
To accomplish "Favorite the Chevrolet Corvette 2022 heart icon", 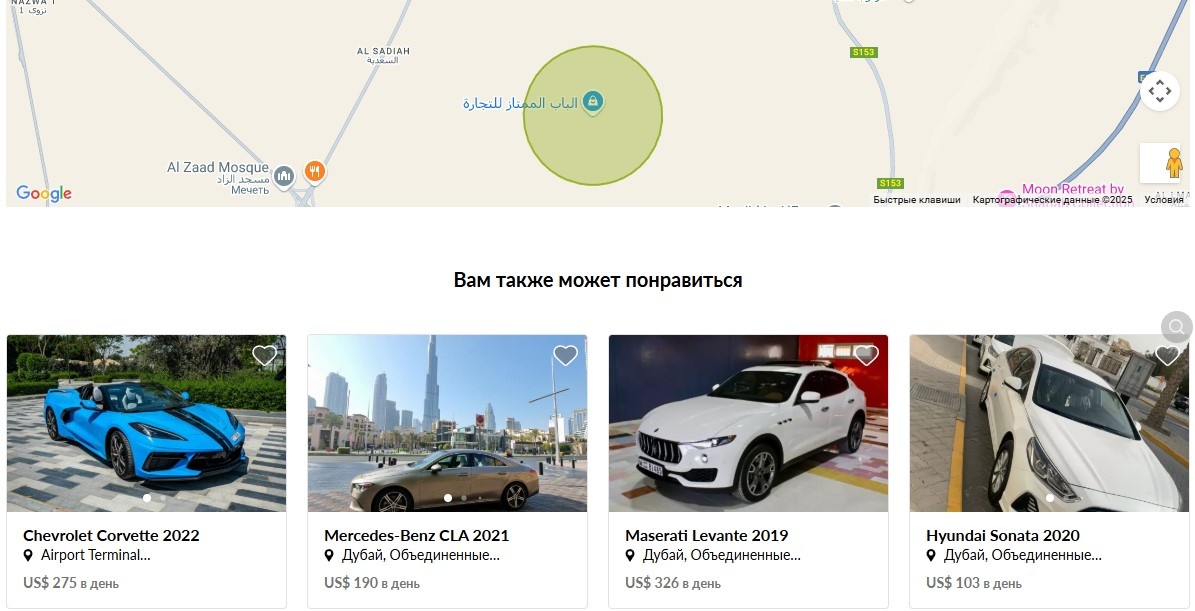I will point(264,356).
